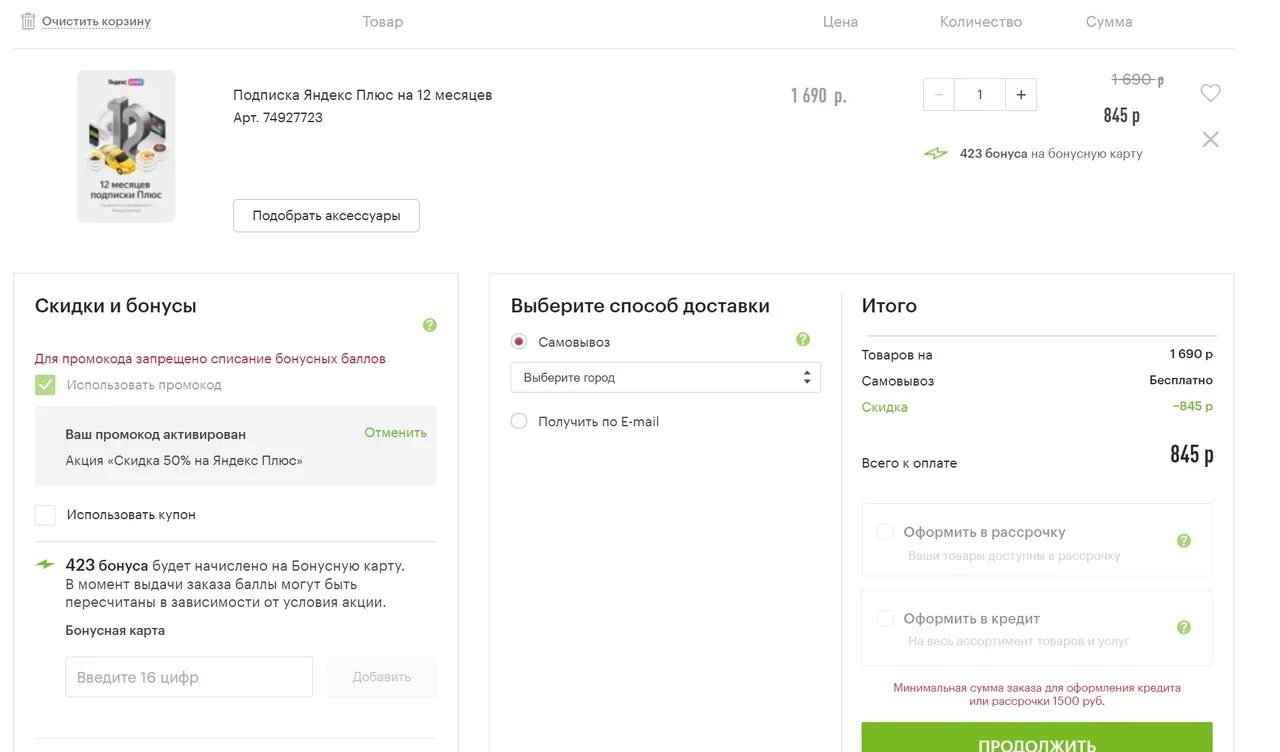Cancel the activated promo code via 'Отменить'
This screenshot has width=1280, height=752.
(x=395, y=432)
